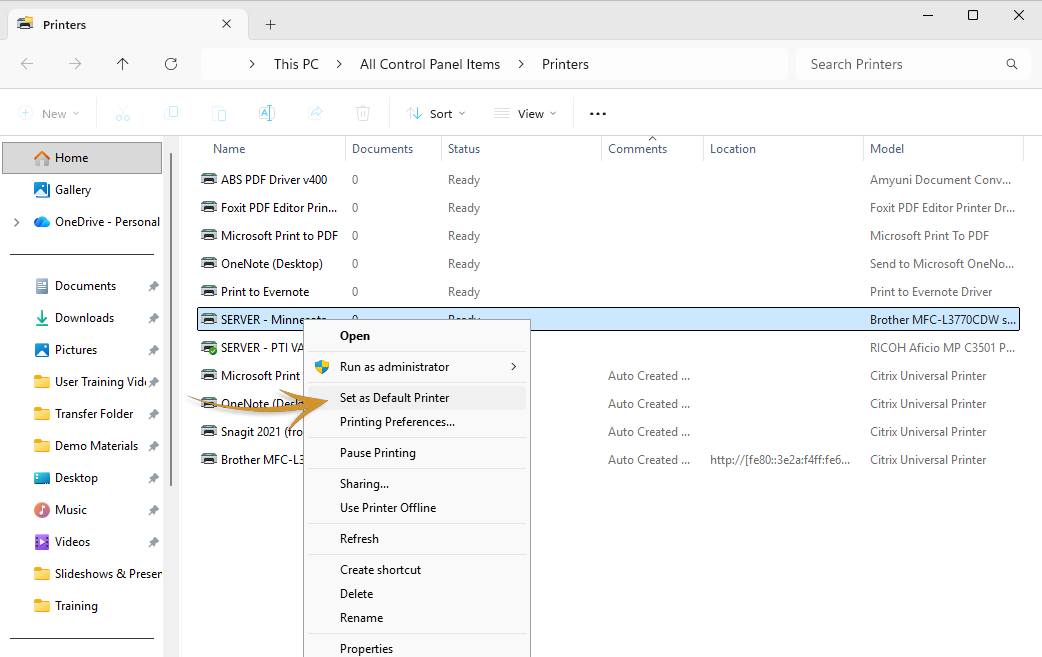Image resolution: width=1042 pixels, height=657 pixels.
Task: Click the Foxit PDF Editor printer icon
Action: coord(209,207)
